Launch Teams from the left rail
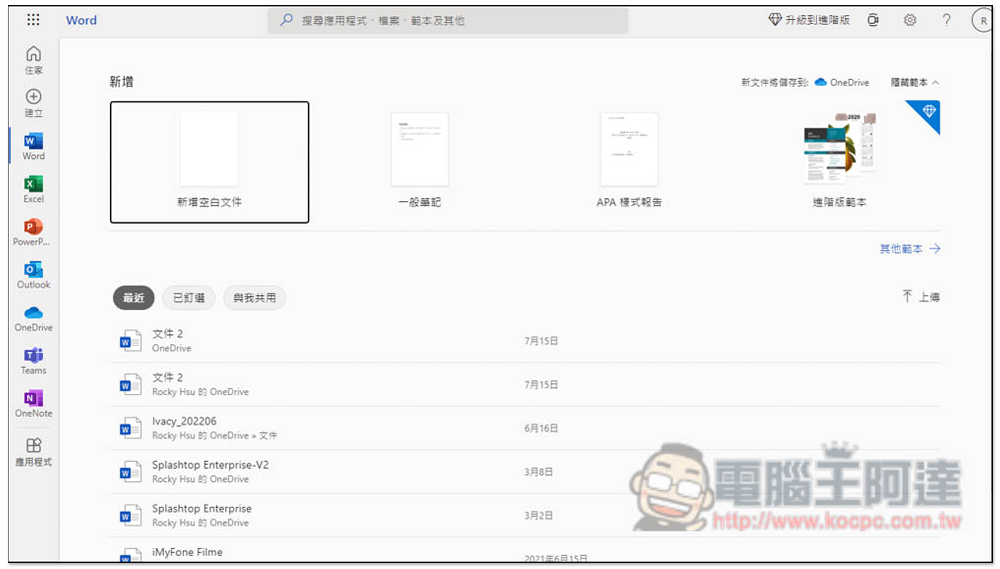Image resolution: width=1000 pixels, height=569 pixels. pyautogui.click(x=33, y=360)
